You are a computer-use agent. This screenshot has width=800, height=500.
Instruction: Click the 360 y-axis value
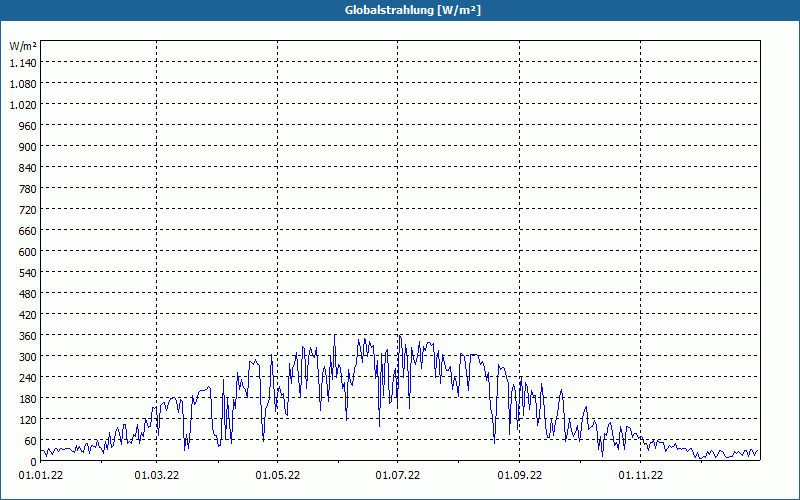(x=28, y=336)
